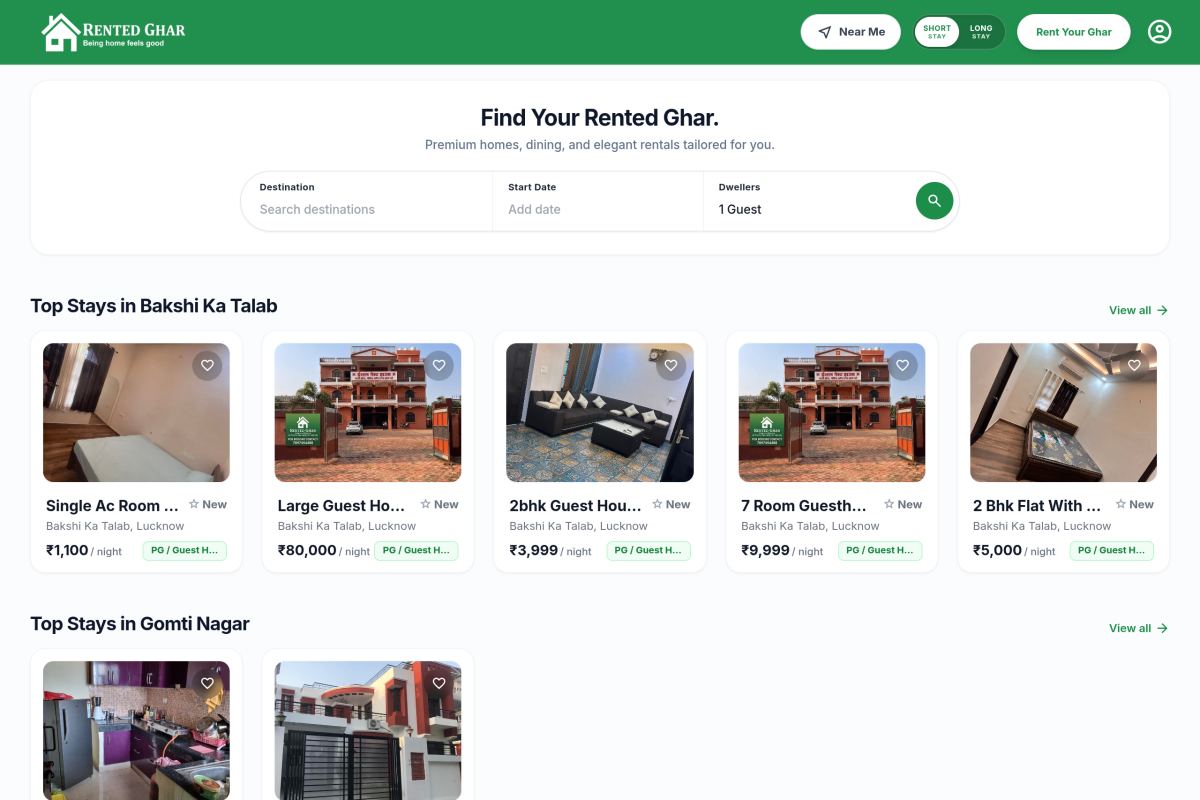The height and width of the screenshot is (800, 1200).
Task: Click PG / Guest H tag under ₹80,000
Action: click(x=416, y=550)
